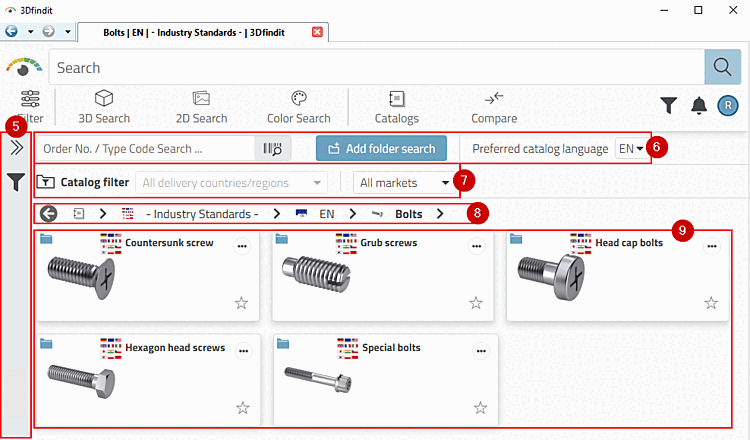This screenshot has width=750, height=440.
Task: Click the barcode scan search icon
Action: (x=273, y=149)
